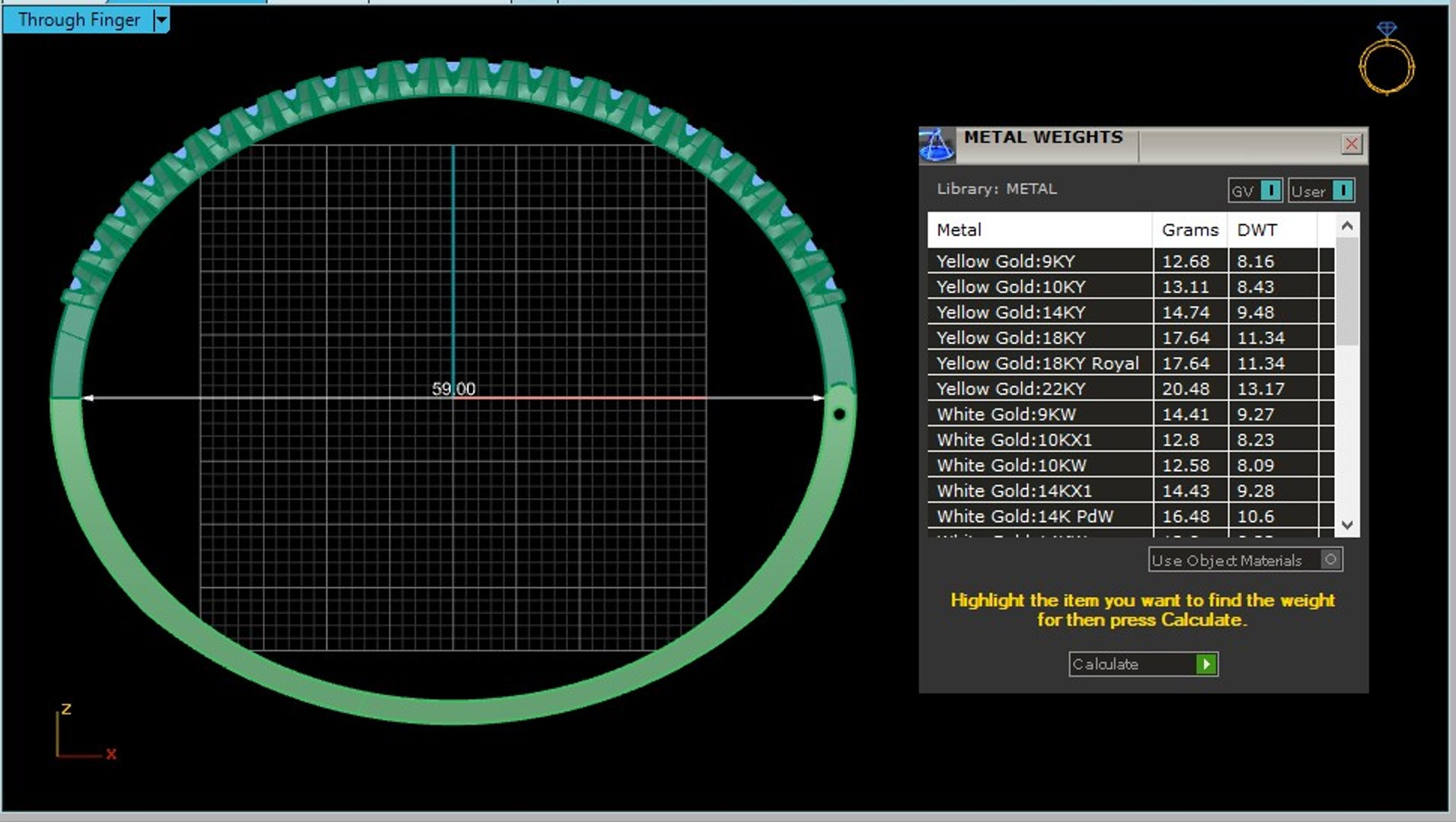Click the Calculate label field
Screen dimensions: 1456x822
[x=1132, y=664]
